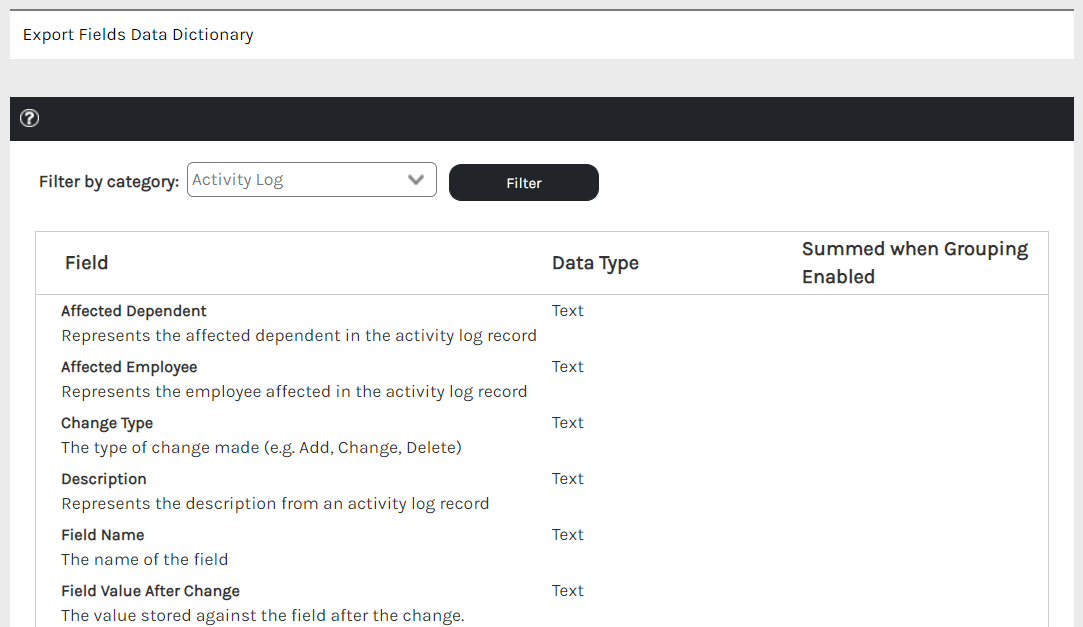Click the Field Value After Change entry

coord(150,591)
